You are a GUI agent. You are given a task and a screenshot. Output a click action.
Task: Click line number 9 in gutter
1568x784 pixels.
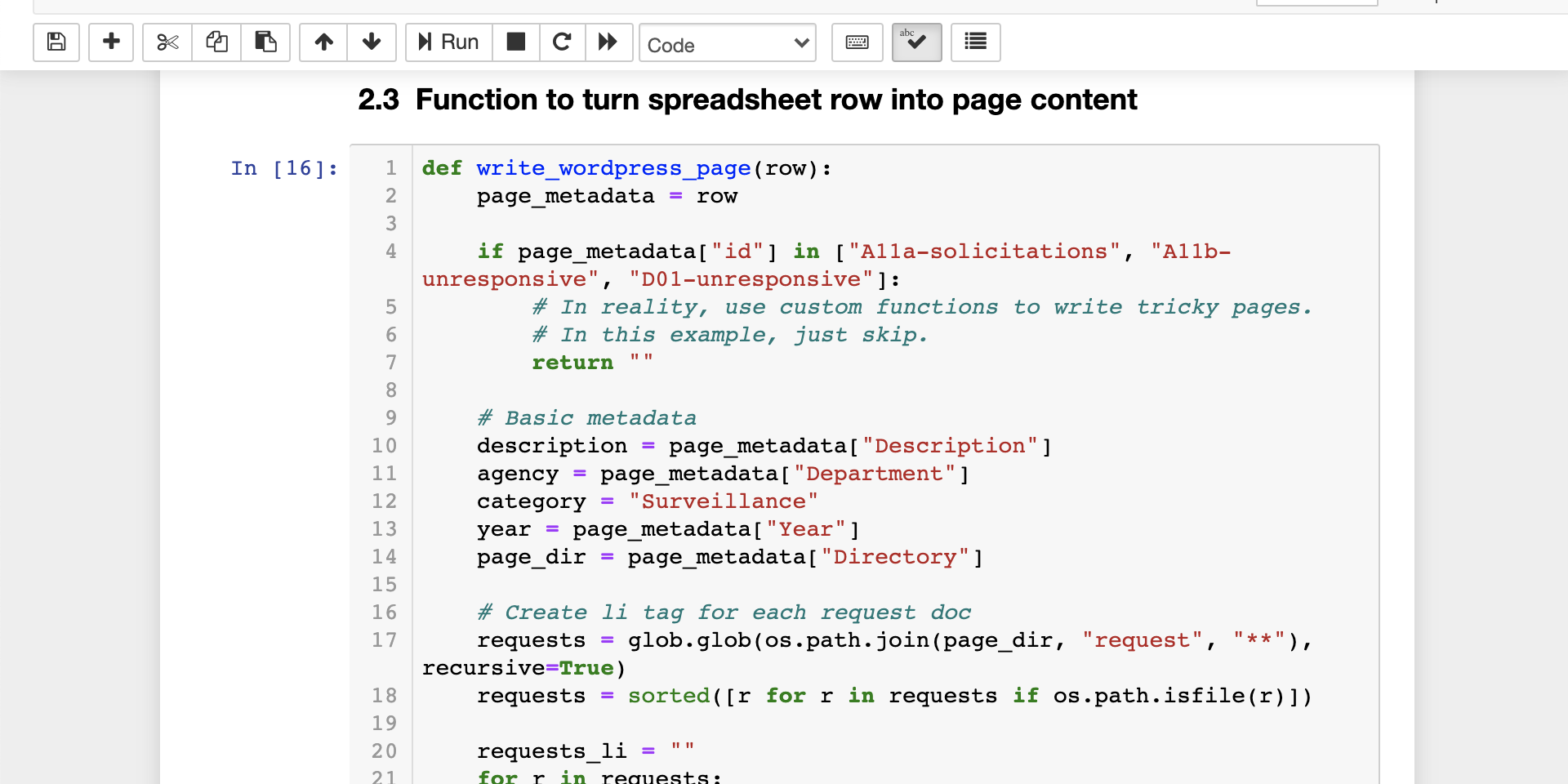[390, 418]
